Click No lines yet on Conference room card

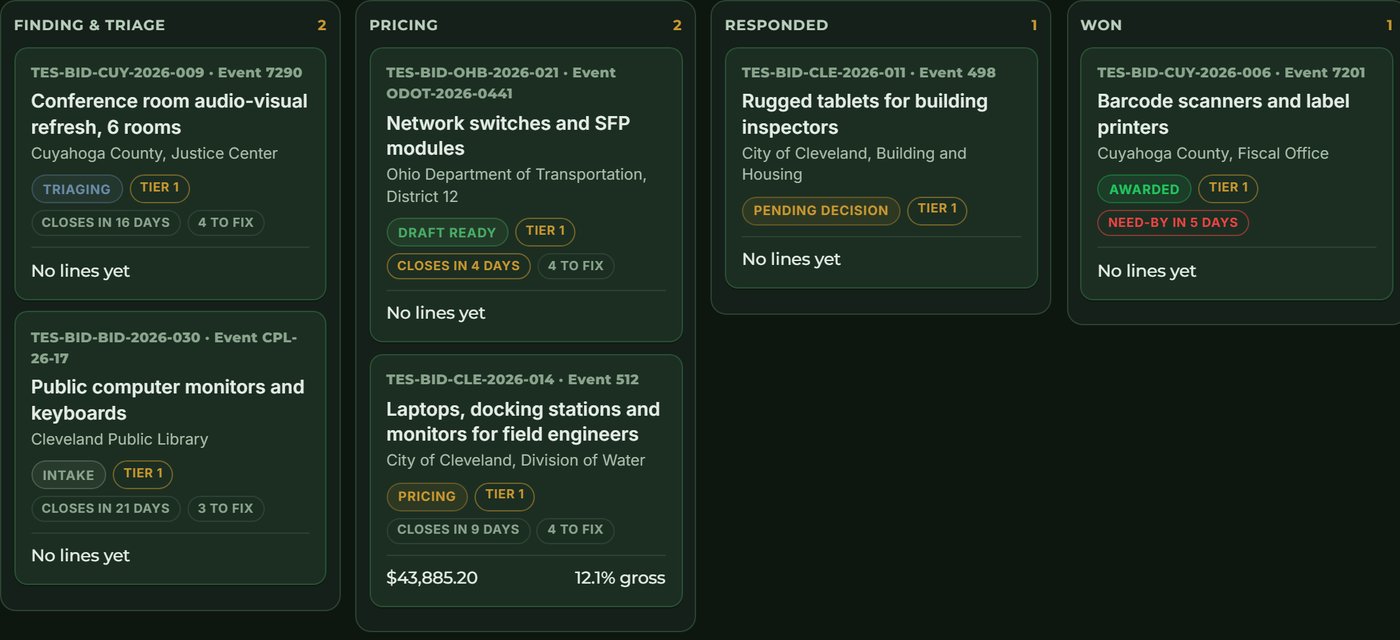pyautogui.click(x=80, y=271)
